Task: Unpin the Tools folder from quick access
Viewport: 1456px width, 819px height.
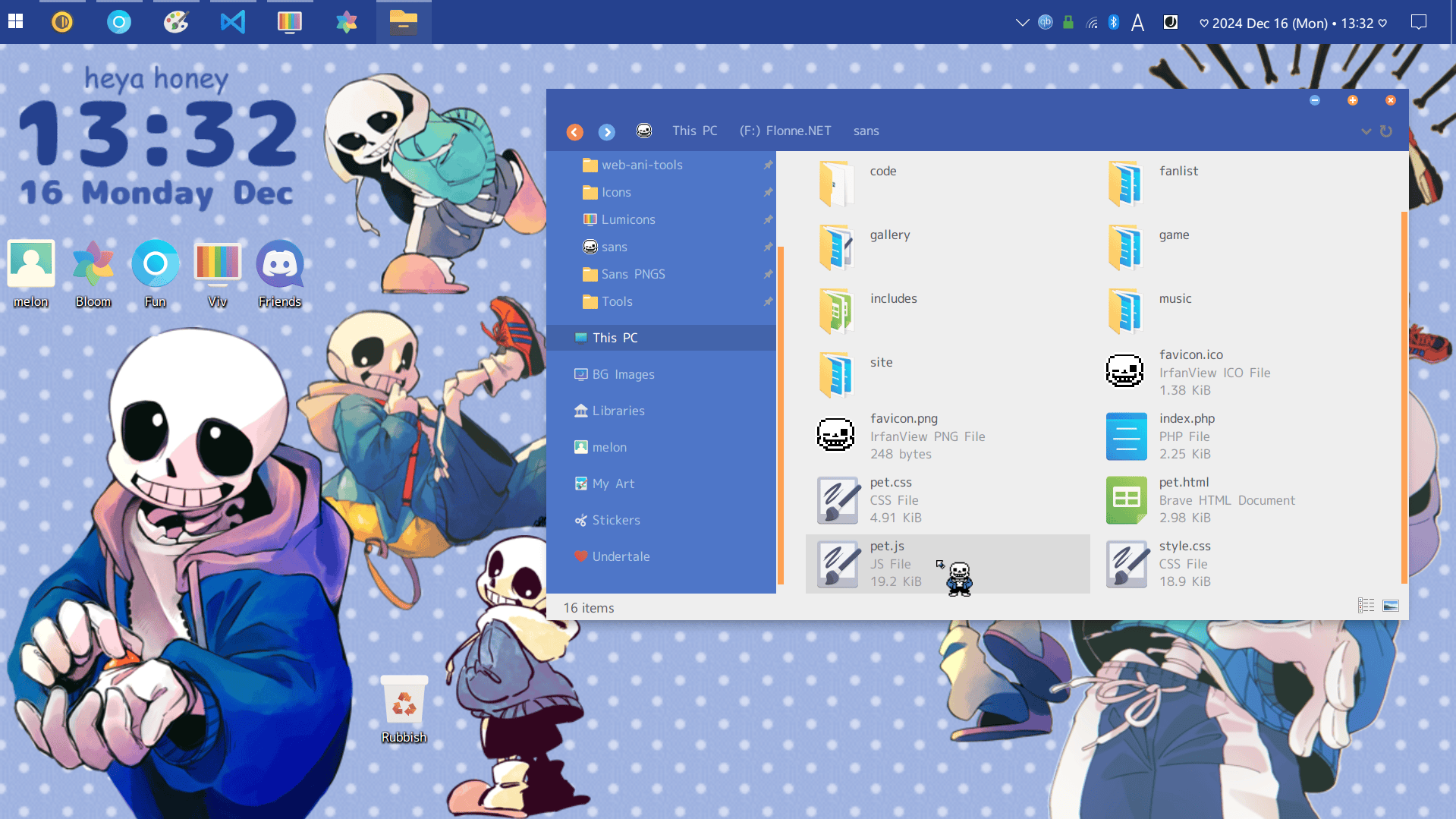Action: (x=768, y=301)
